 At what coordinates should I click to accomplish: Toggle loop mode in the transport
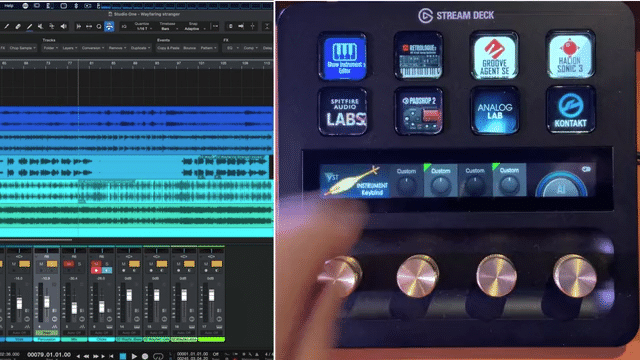click(x=158, y=356)
